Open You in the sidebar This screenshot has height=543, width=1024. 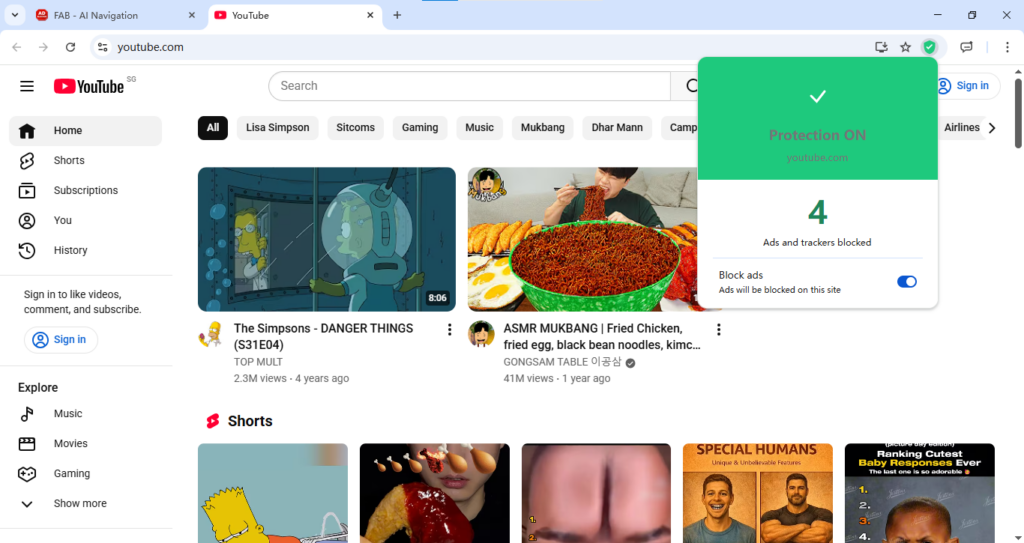click(x=86, y=221)
